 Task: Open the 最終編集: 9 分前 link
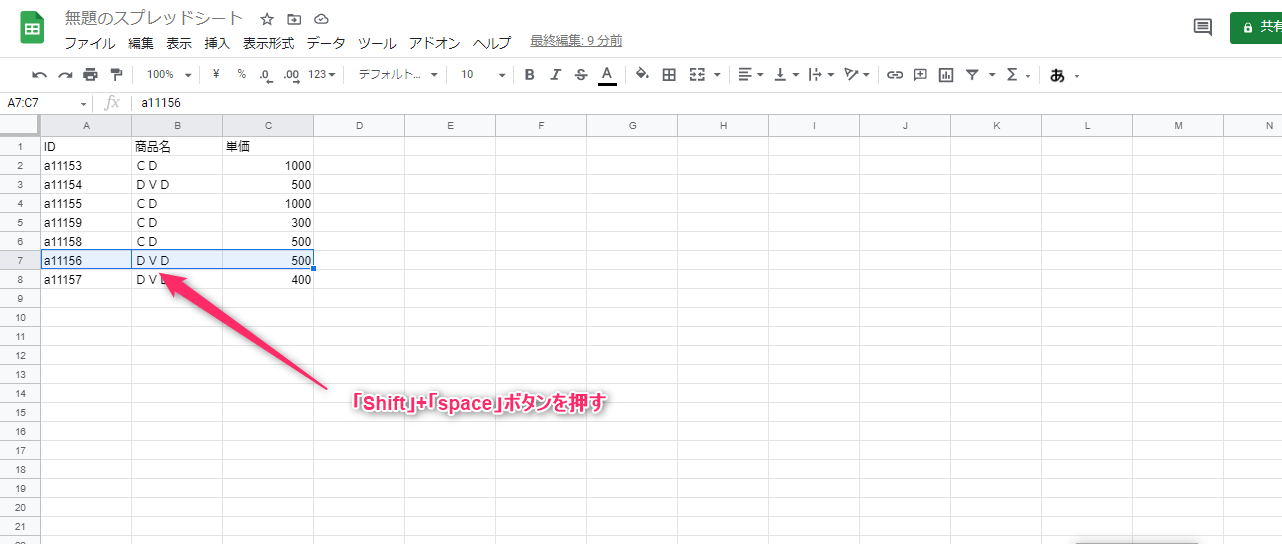click(x=576, y=41)
